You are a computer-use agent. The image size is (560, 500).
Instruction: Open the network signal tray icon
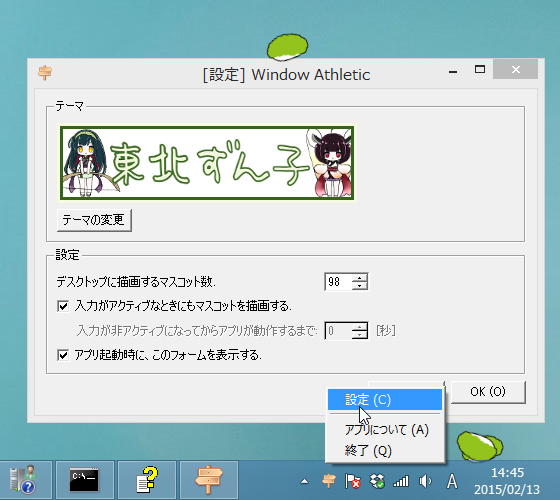click(x=401, y=481)
